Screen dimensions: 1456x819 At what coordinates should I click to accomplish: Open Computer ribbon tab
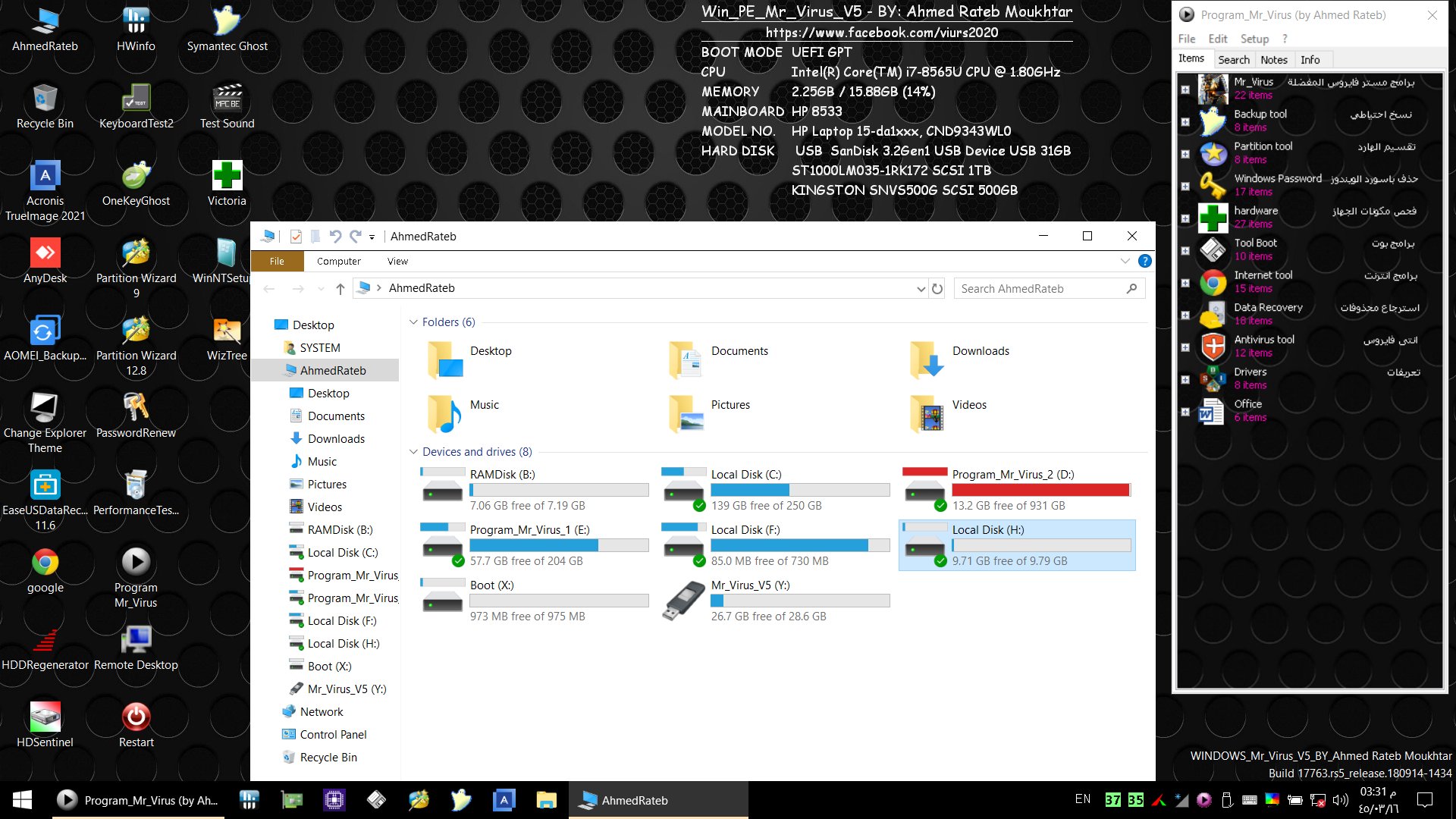click(x=339, y=261)
